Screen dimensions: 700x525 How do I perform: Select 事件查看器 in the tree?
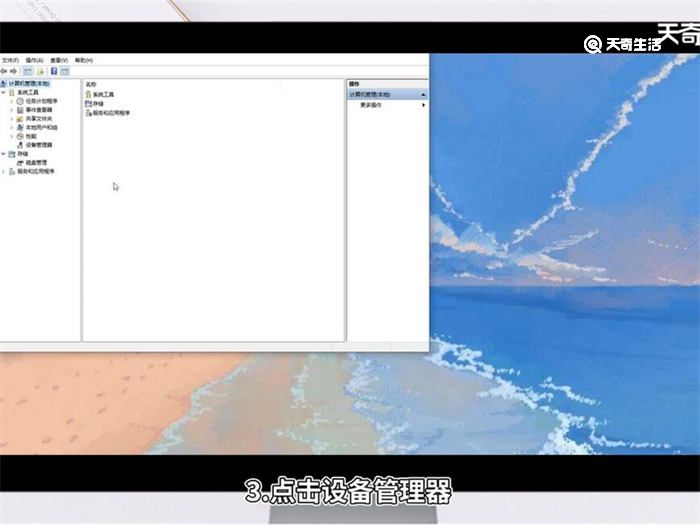[x=39, y=110]
